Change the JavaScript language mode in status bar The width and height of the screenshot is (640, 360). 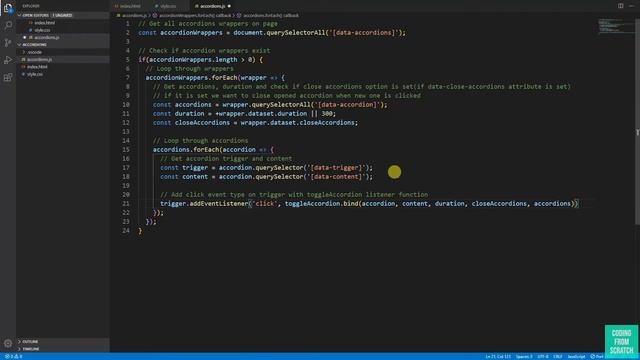576,356
